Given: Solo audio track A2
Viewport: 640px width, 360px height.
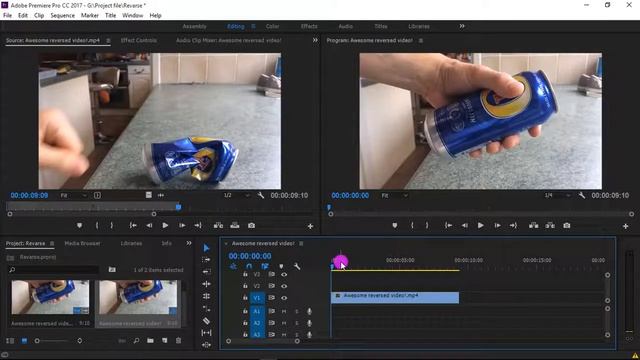Looking at the screenshot, I should tap(297, 323).
